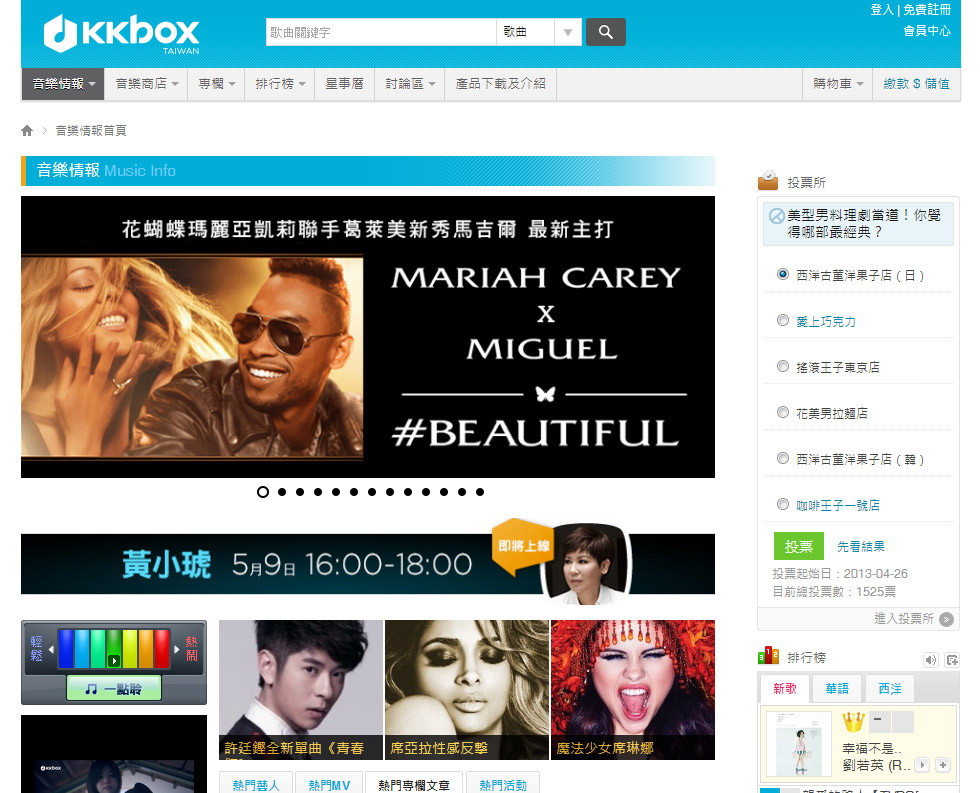Expand the 音樂情報 navigation menu
The width and height of the screenshot is (980, 793).
pos(63,84)
